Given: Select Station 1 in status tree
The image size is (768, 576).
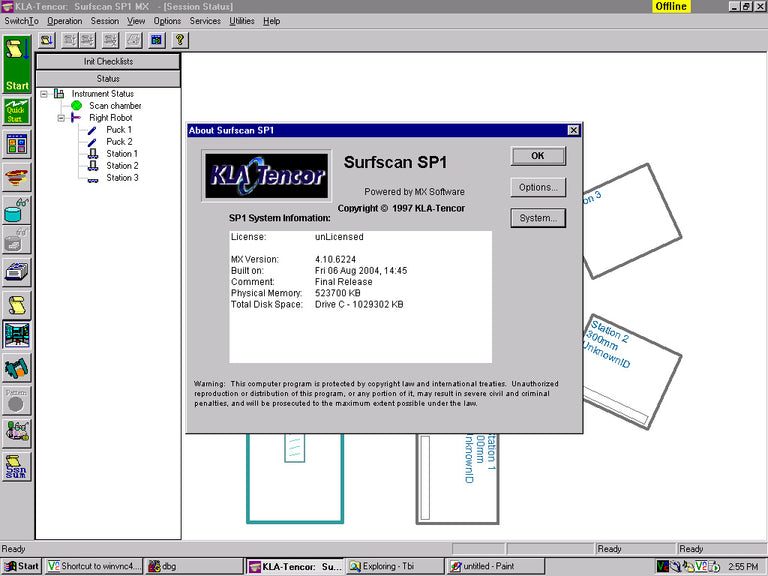Looking at the screenshot, I should (122, 154).
